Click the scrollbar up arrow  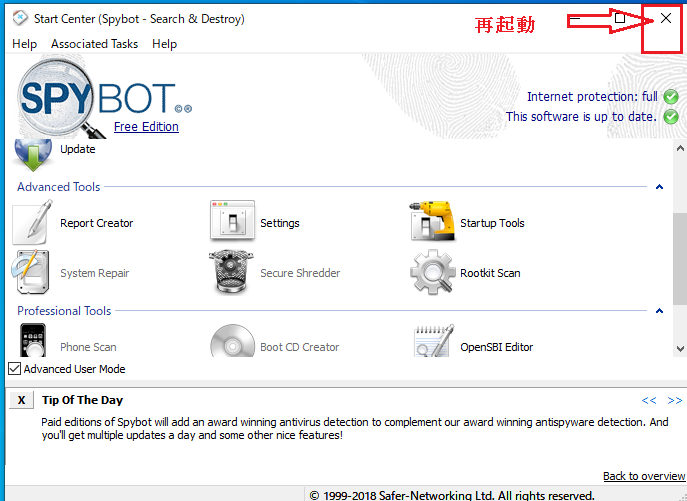tap(680, 148)
